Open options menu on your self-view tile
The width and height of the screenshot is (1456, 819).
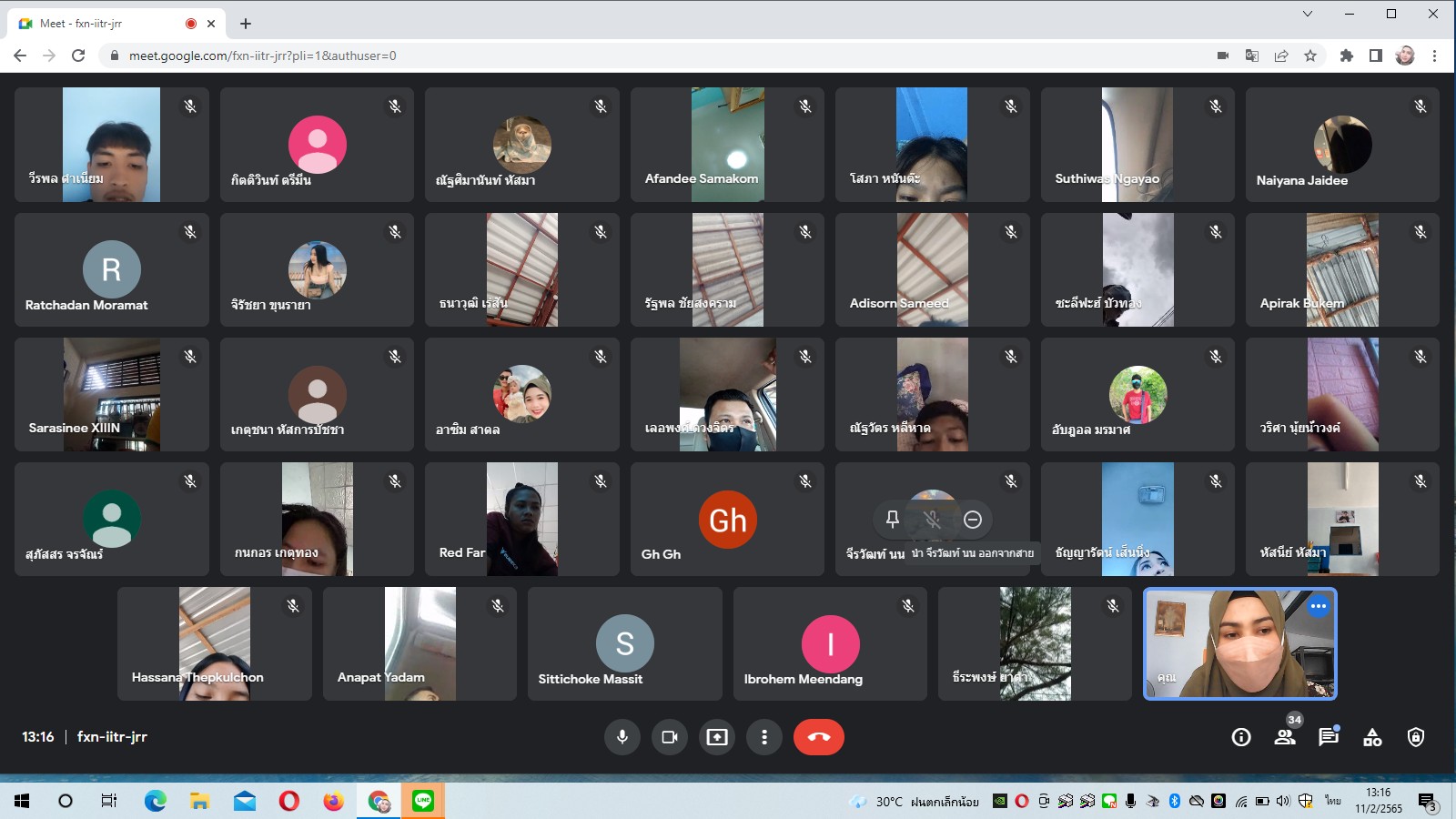[x=1319, y=606]
